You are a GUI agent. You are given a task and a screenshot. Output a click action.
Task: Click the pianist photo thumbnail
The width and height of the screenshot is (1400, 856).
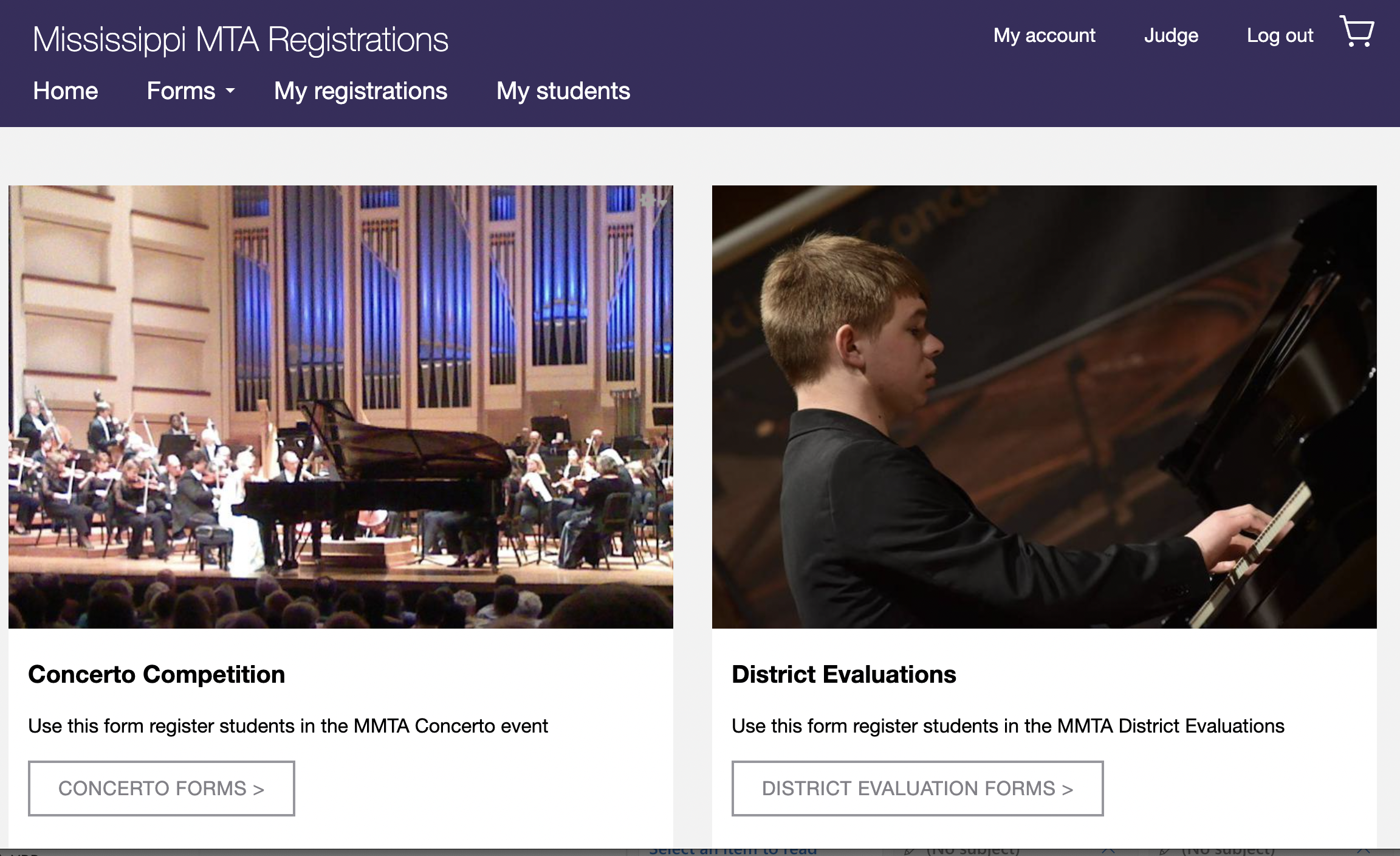pos(1044,406)
